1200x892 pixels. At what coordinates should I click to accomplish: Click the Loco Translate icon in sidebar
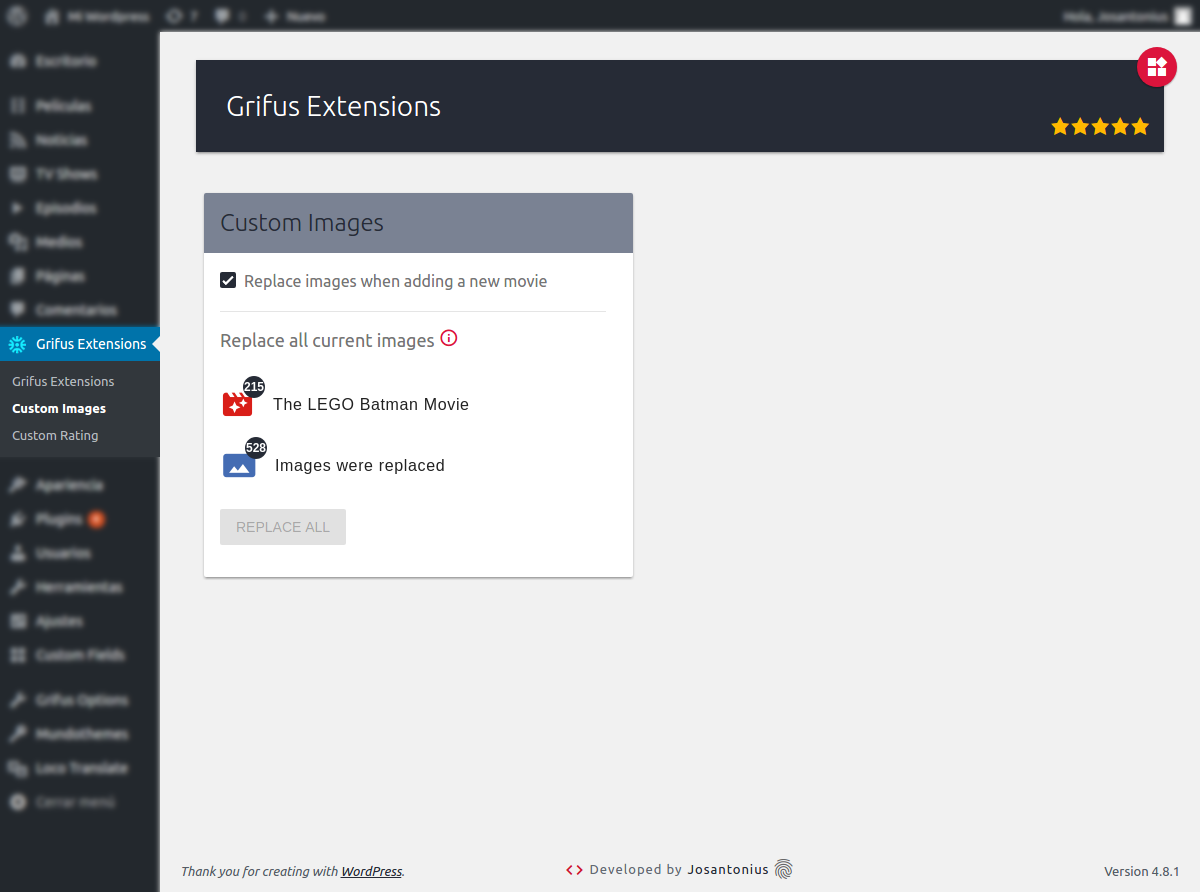click(17, 768)
